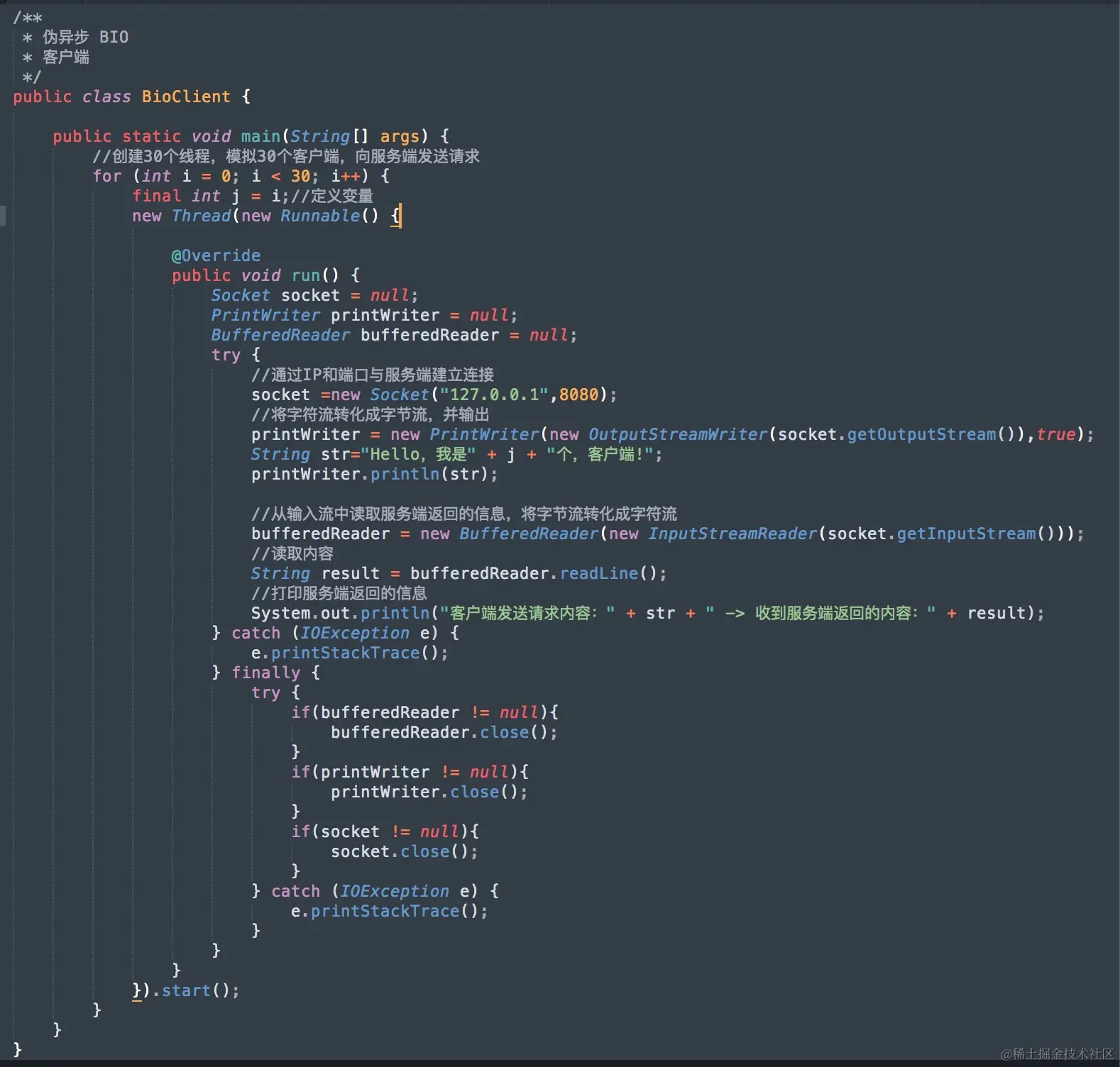This screenshot has height=1067, width=1120.
Task: Click the "127.0.0.1" string literal
Action: click(x=494, y=394)
